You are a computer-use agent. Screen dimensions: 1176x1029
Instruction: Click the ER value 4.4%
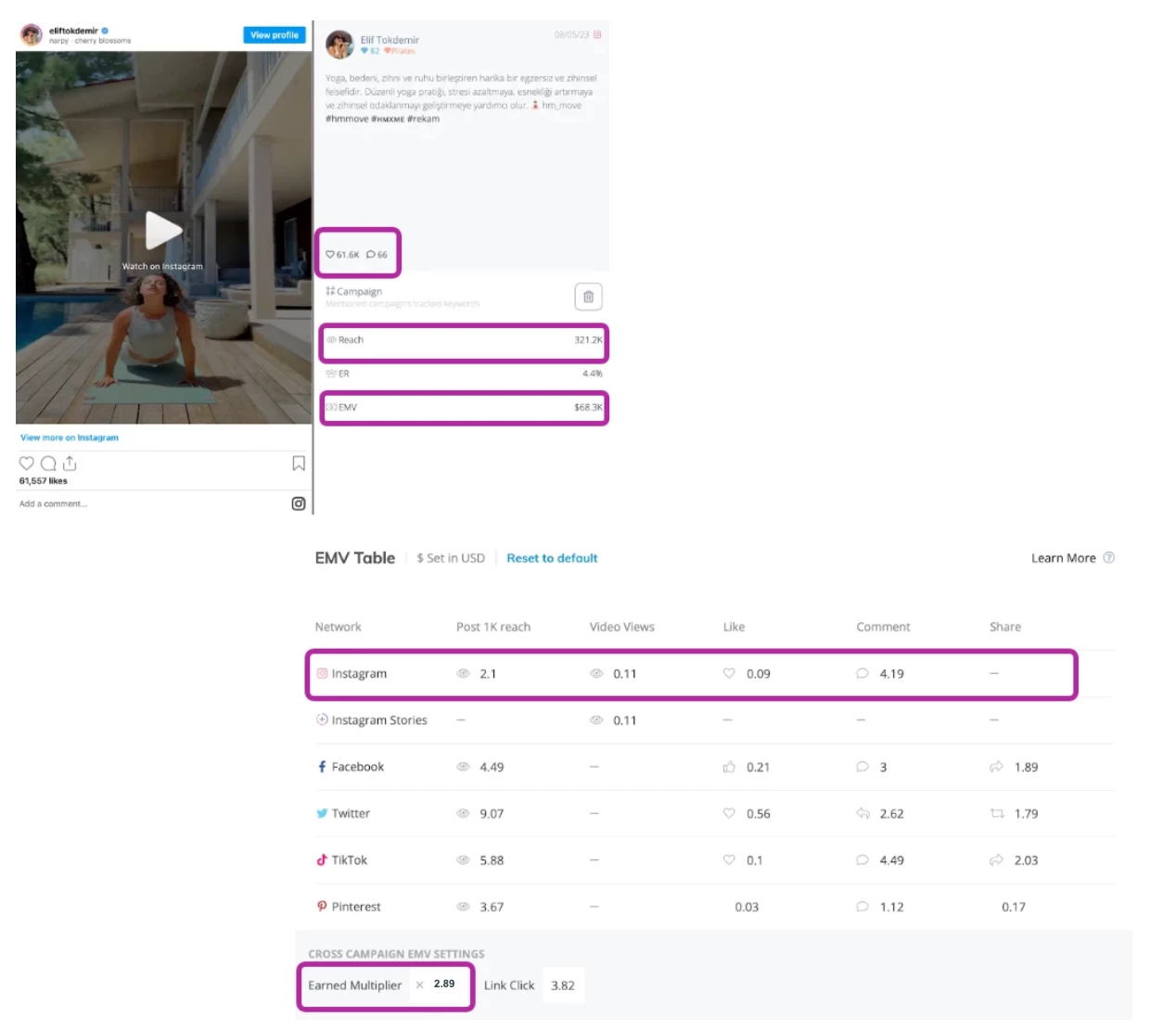(592, 374)
